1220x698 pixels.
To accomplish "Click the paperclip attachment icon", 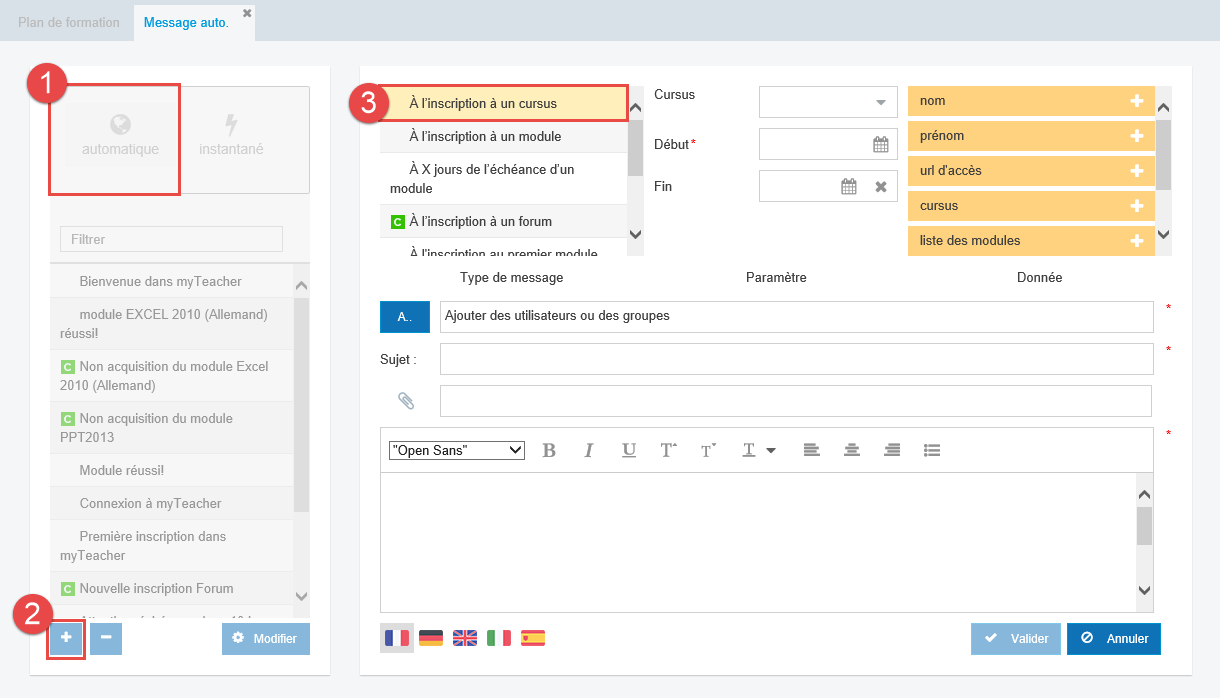I will [x=405, y=401].
